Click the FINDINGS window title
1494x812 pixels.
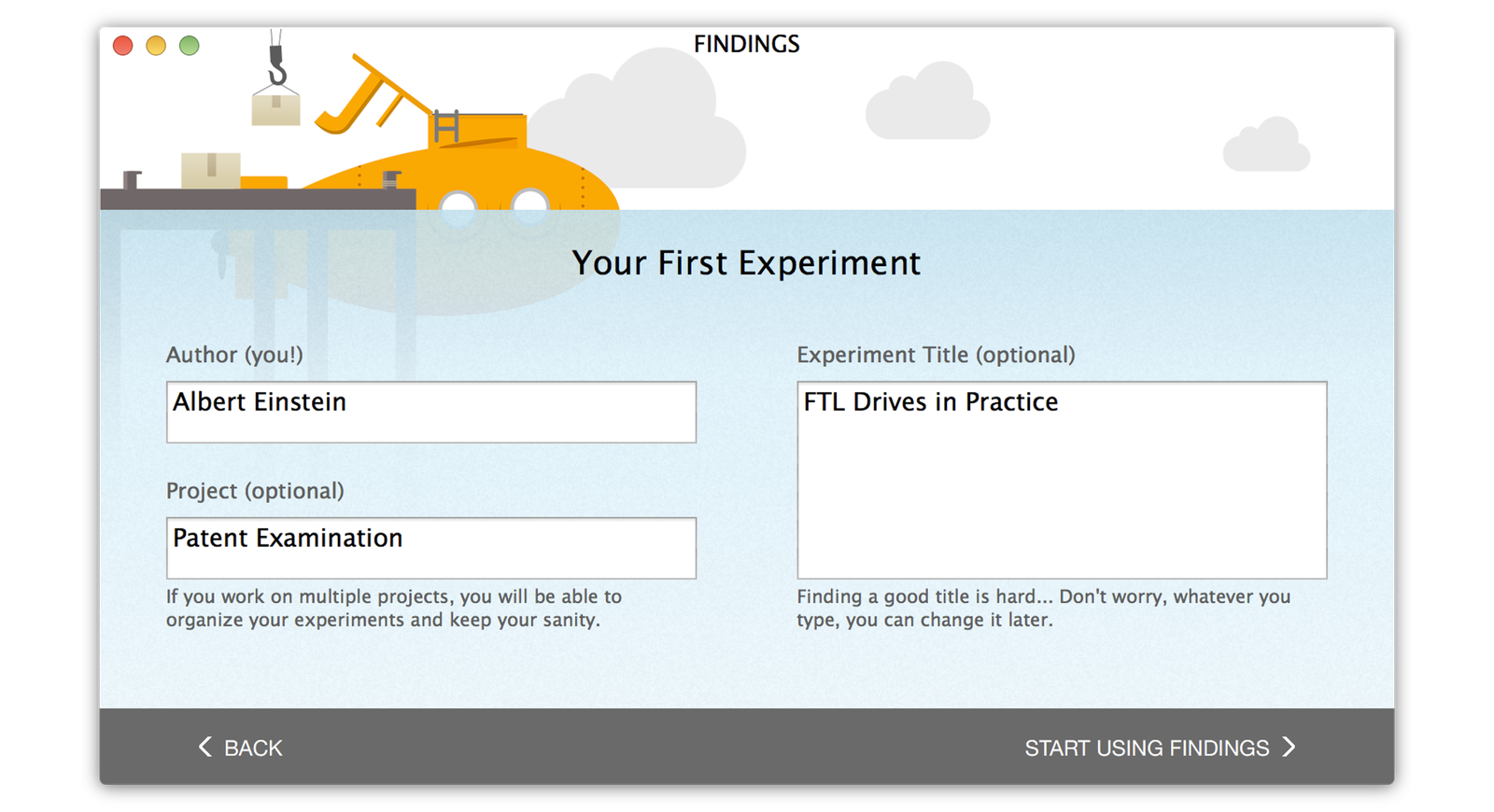746,44
